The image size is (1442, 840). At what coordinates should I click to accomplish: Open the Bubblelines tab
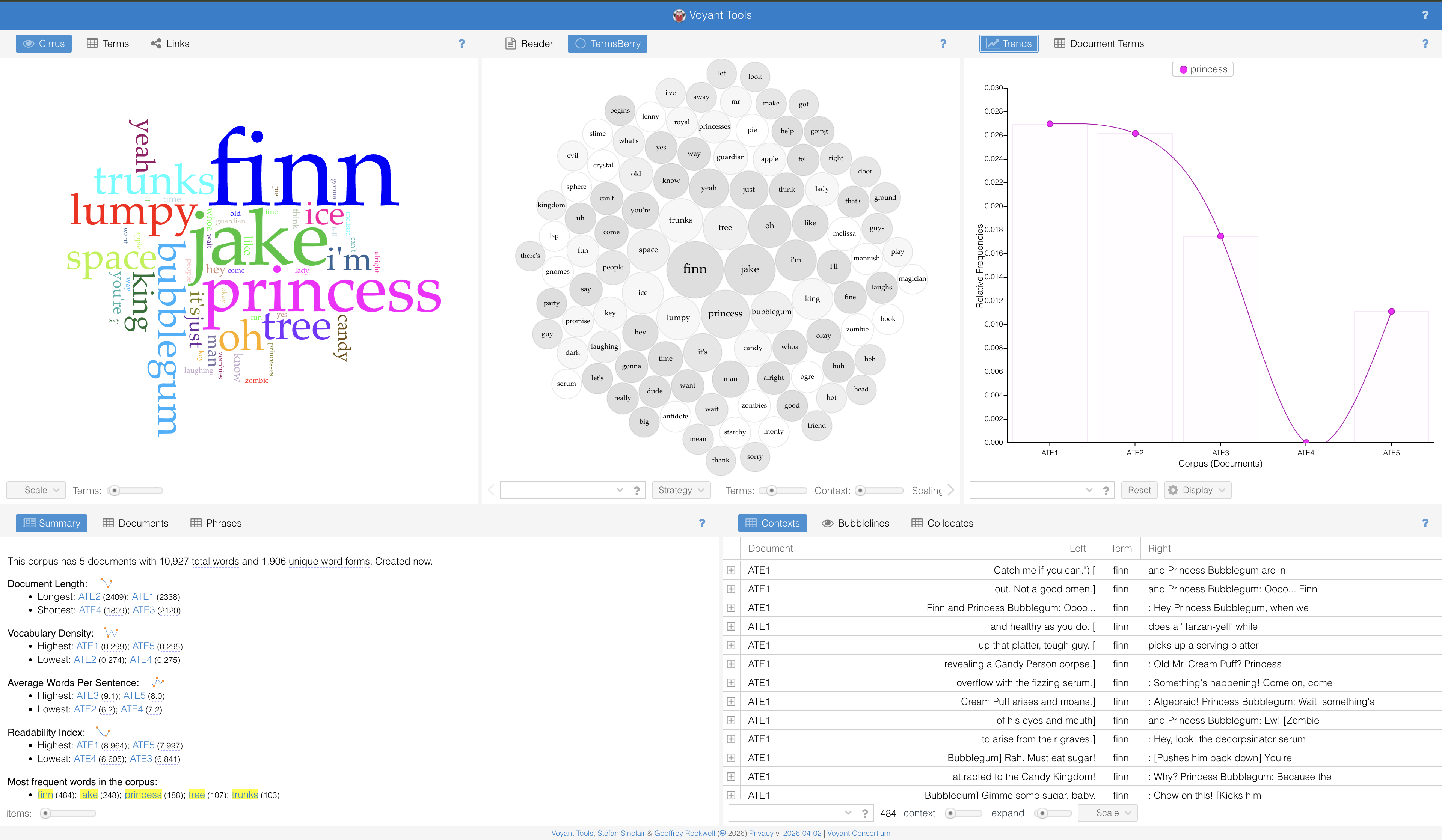[x=855, y=523]
